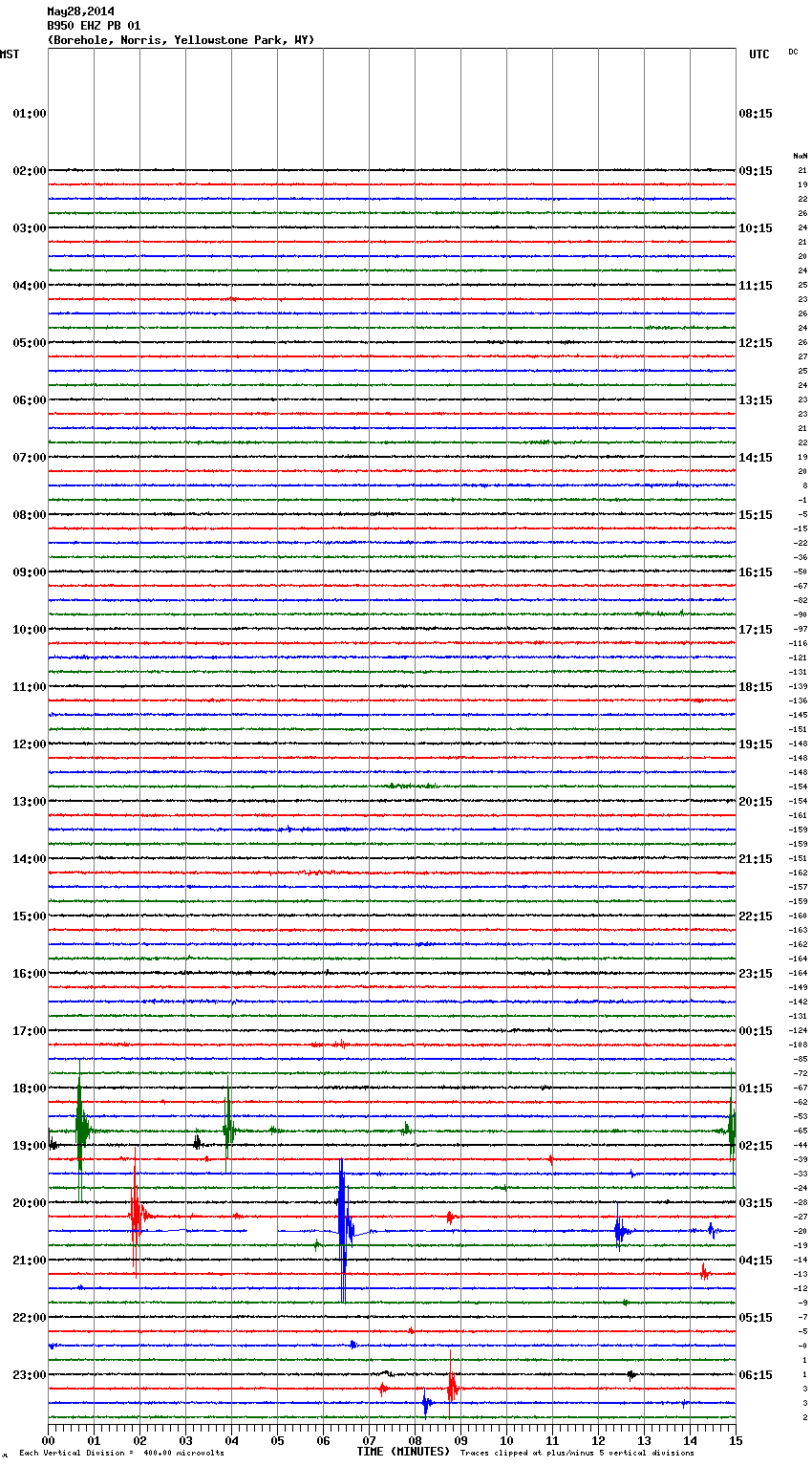Select the 07:00 MST hour label
This screenshot has width=812, height=1466.
(x=30, y=458)
